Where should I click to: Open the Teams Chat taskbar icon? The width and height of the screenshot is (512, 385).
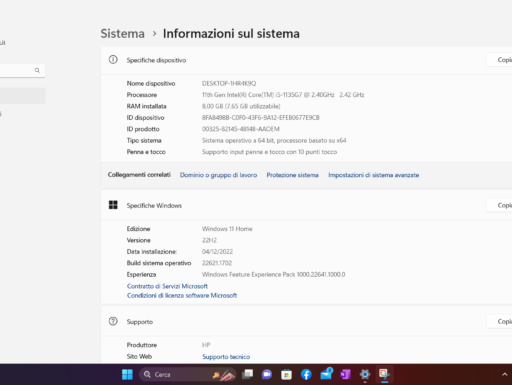click(267, 374)
